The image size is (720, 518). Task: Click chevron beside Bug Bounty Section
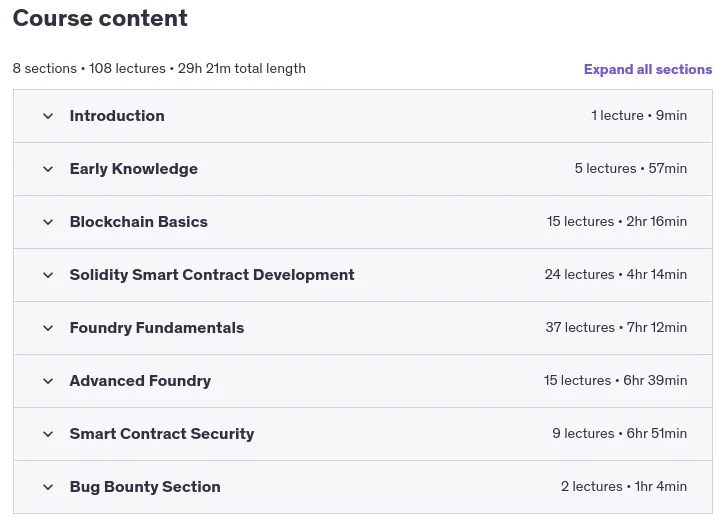pyautogui.click(x=48, y=487)
